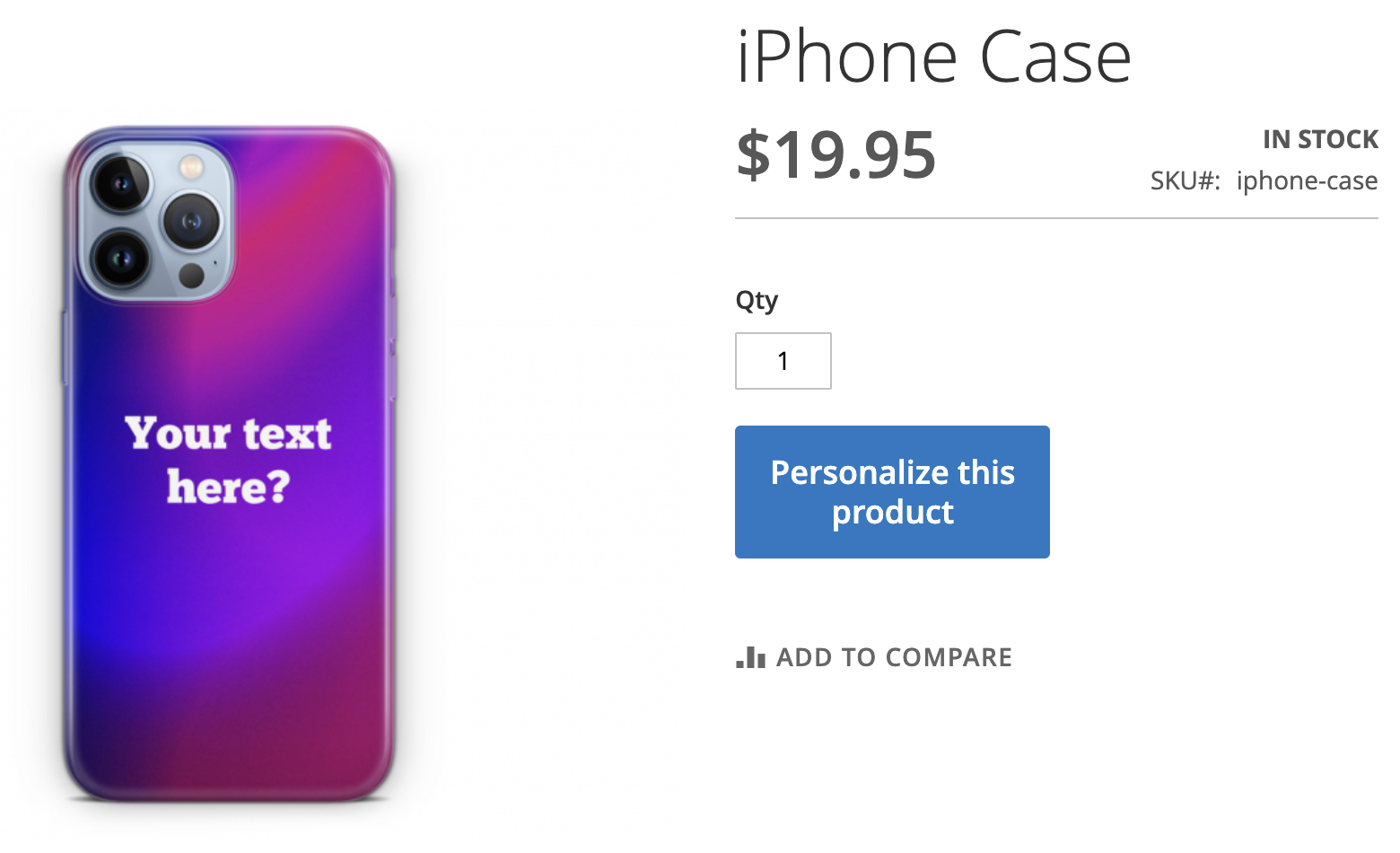Click the 'SKU#:' label

pyautogui.click(x=1185, y=180)
